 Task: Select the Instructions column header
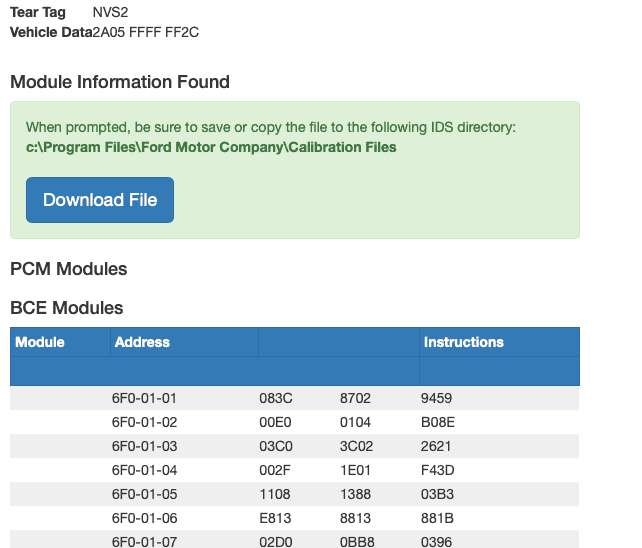coord(463,342)
